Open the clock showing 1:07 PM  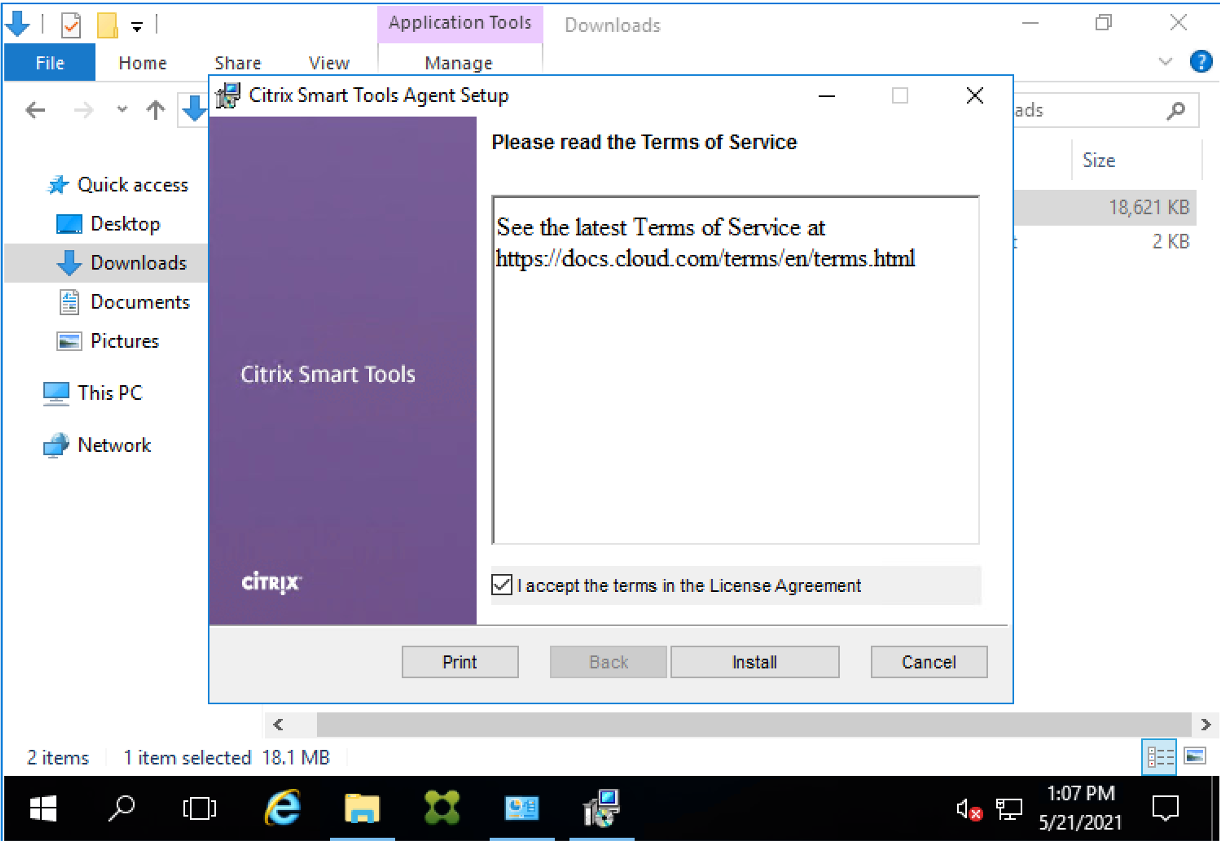coord(1081,809)
